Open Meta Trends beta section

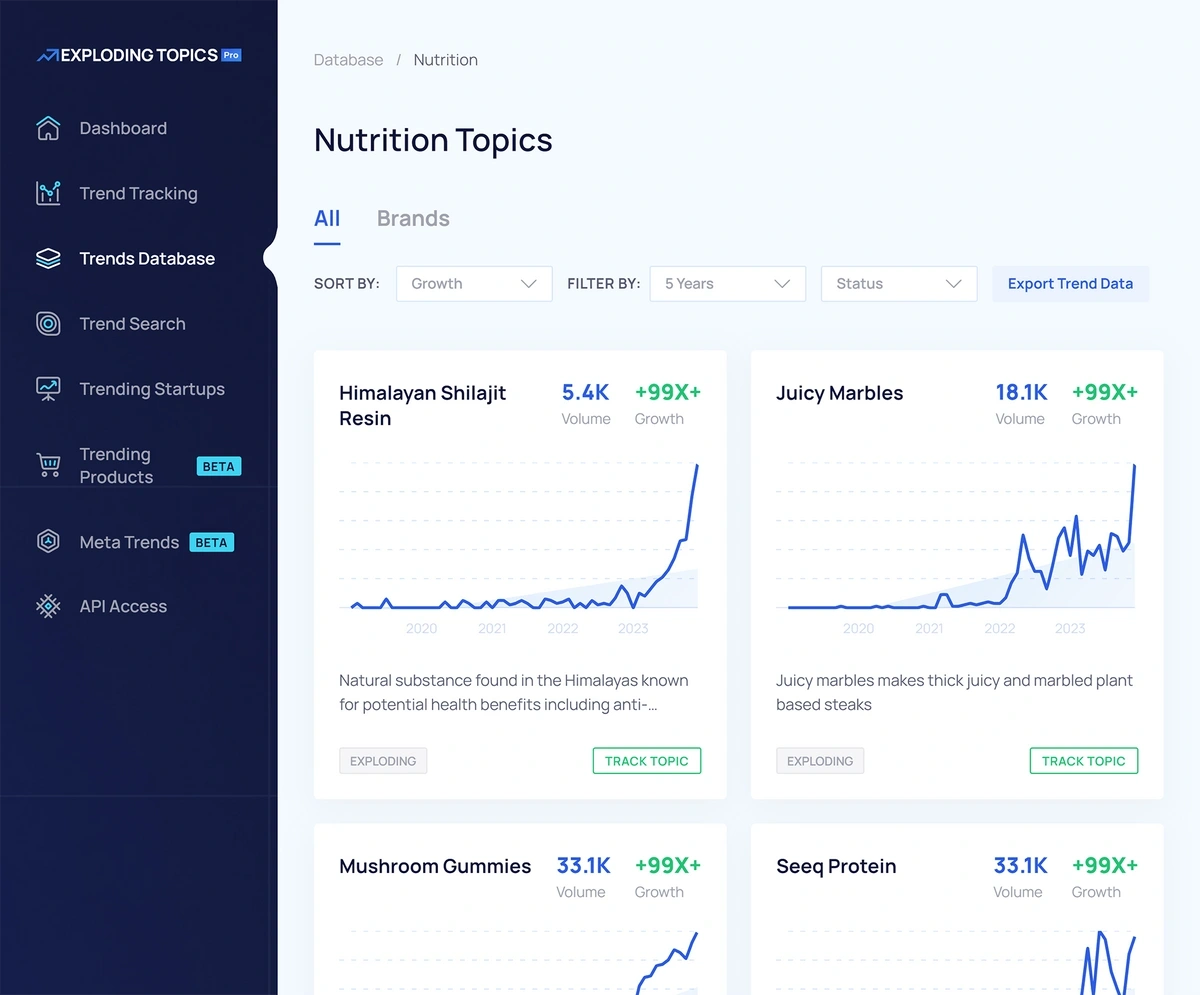129,542
